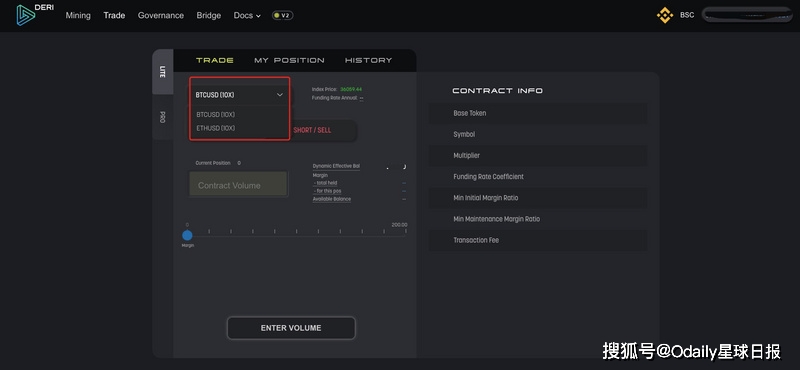The image size is (800, 370).
Task: Click the '- for this pos' margin label
Action: pyautogui.click(x=328, y=191)
